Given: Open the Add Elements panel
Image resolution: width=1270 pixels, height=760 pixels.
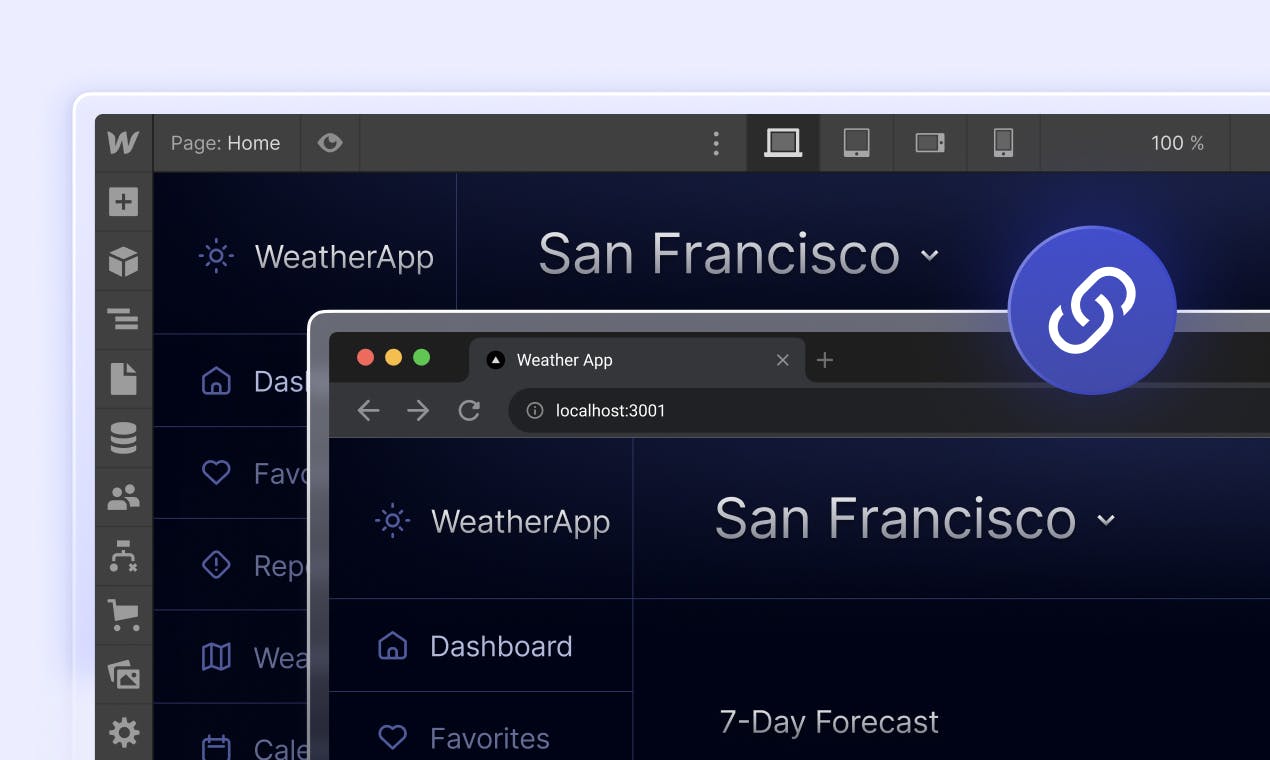Looking at the screenshot, I should click(x=123, y=202).
